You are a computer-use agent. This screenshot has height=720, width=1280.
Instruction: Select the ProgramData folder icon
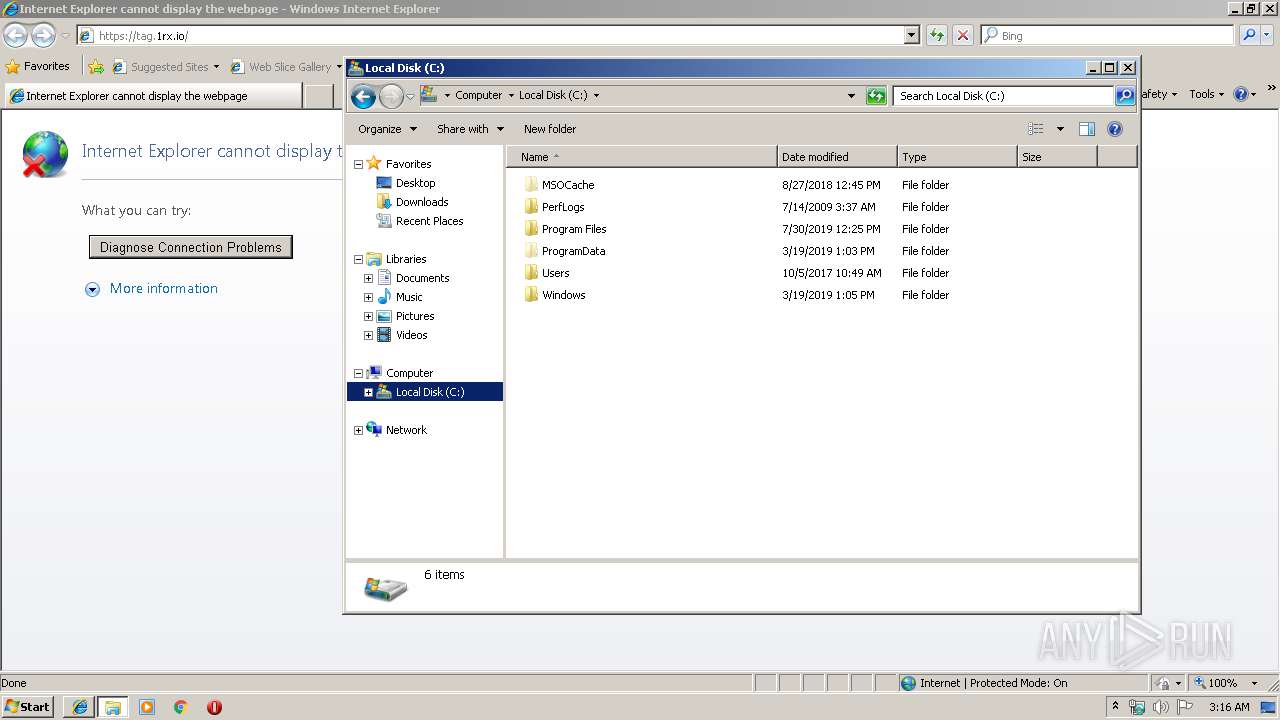pyautogui.click(x=531, y=251)
